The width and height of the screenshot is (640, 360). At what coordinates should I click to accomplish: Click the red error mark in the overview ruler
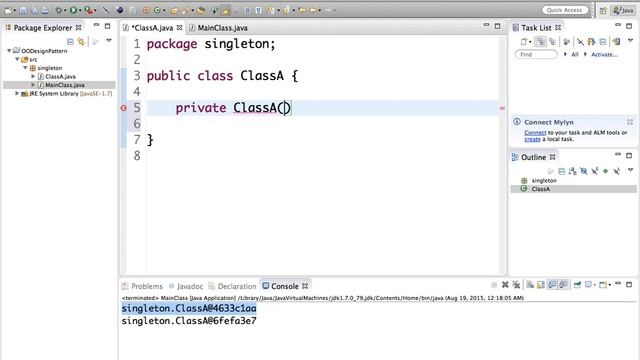502,108
